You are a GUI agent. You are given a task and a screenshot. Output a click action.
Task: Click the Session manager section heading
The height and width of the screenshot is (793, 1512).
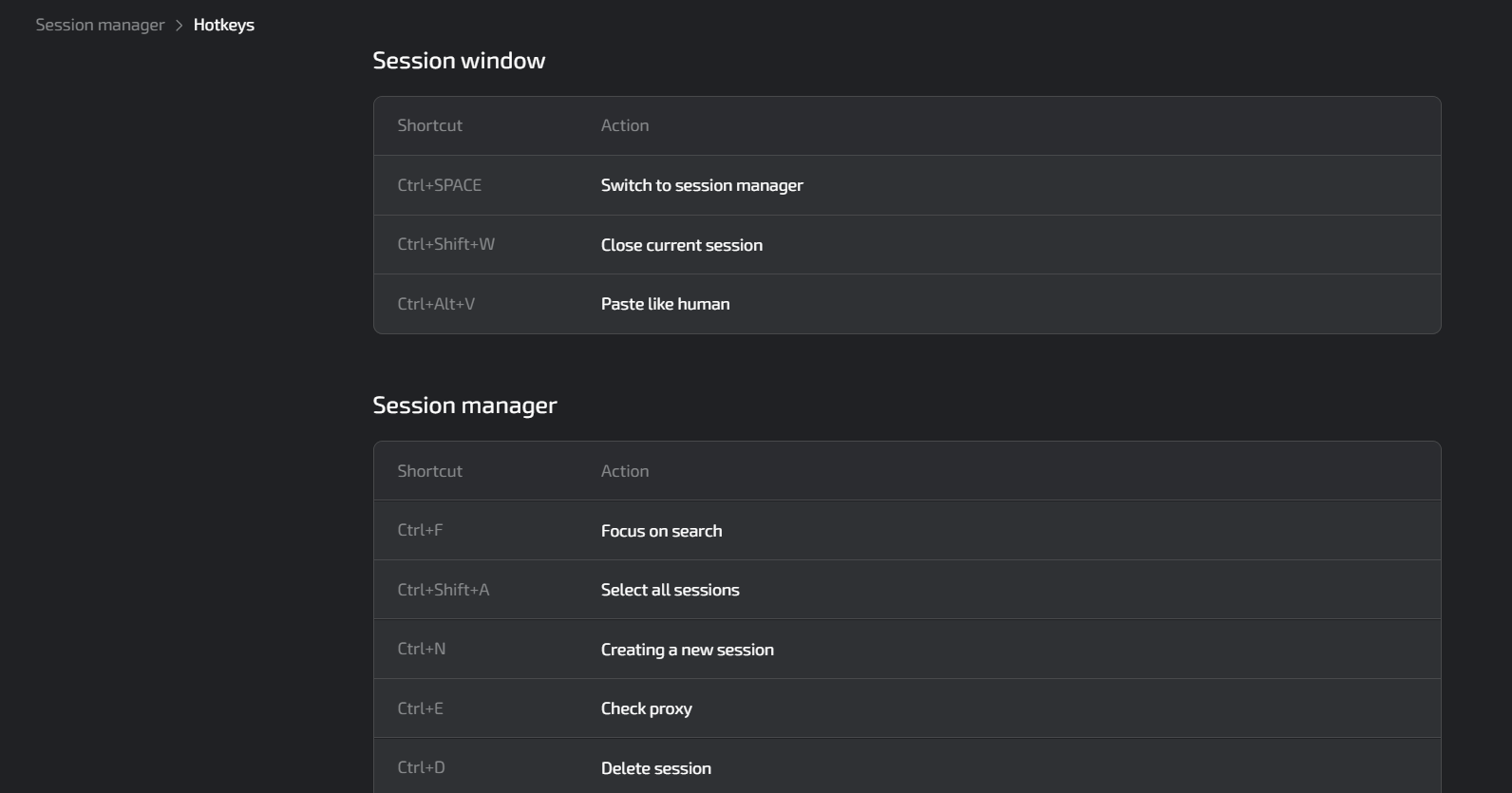tap(465, 404)
